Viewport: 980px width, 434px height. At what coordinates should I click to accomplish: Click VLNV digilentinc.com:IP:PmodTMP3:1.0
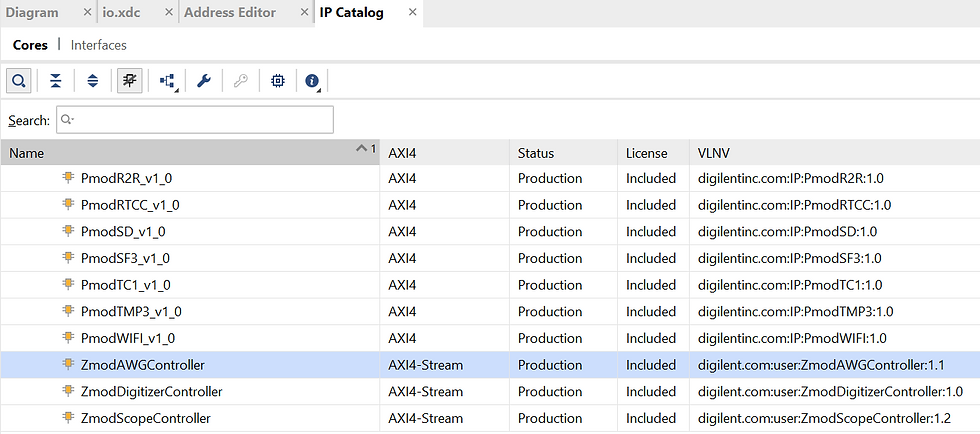796,311
